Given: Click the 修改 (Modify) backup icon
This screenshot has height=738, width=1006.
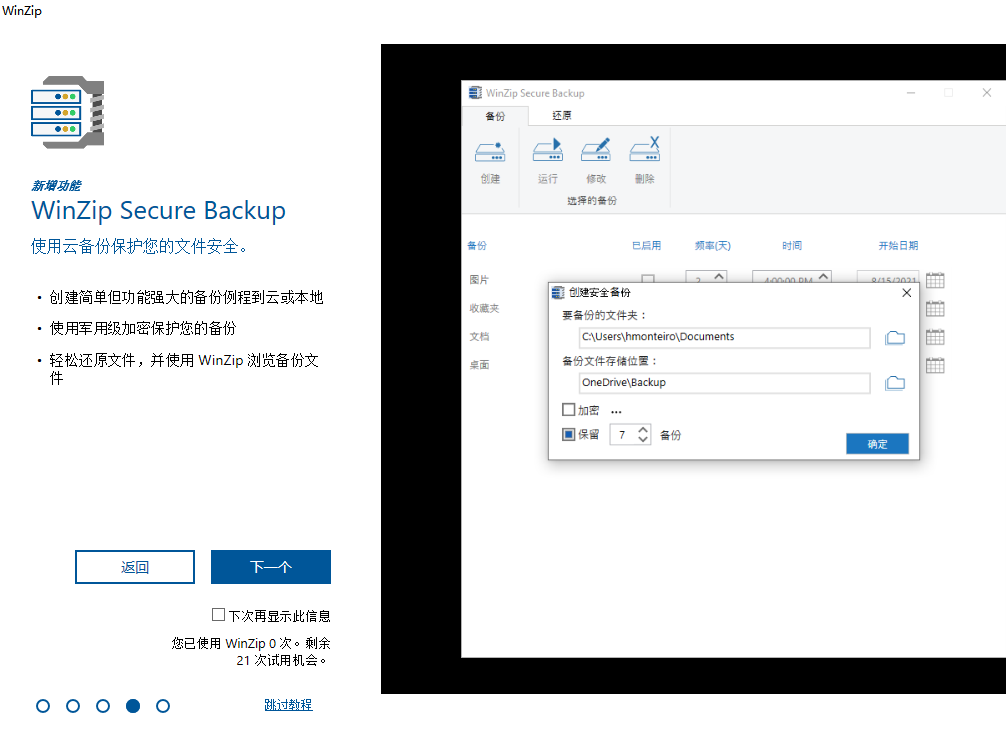Looking at the screenshot, I should coord(596,152).
